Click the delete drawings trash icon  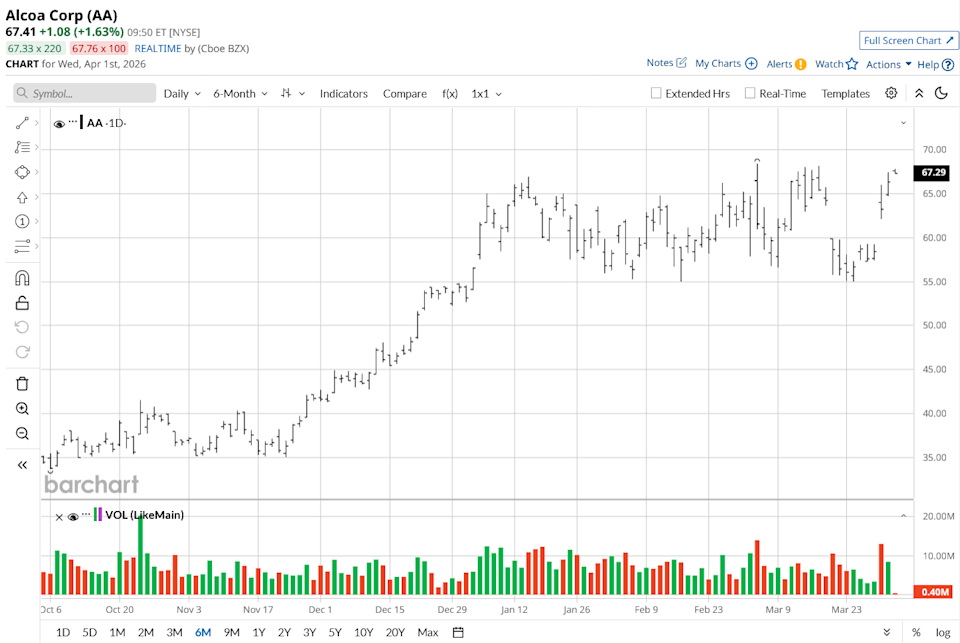tap(22, 383)
